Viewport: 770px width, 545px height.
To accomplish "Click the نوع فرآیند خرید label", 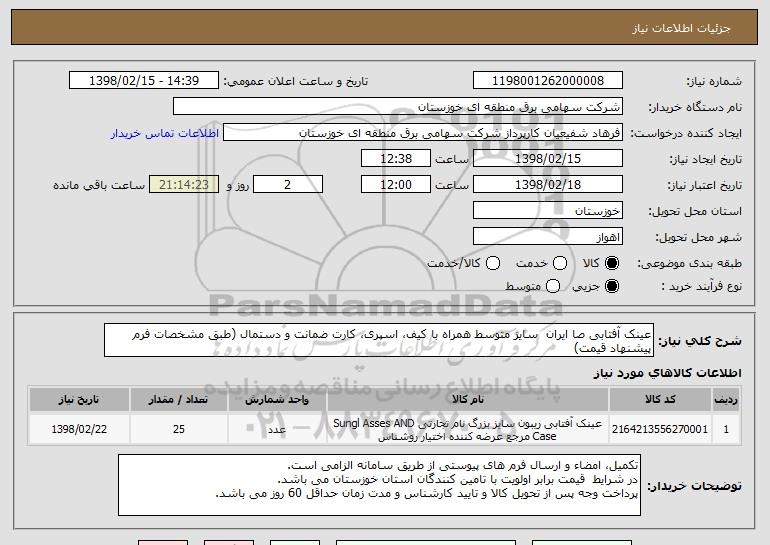I will pyautogui.click(x=701, y=287).
